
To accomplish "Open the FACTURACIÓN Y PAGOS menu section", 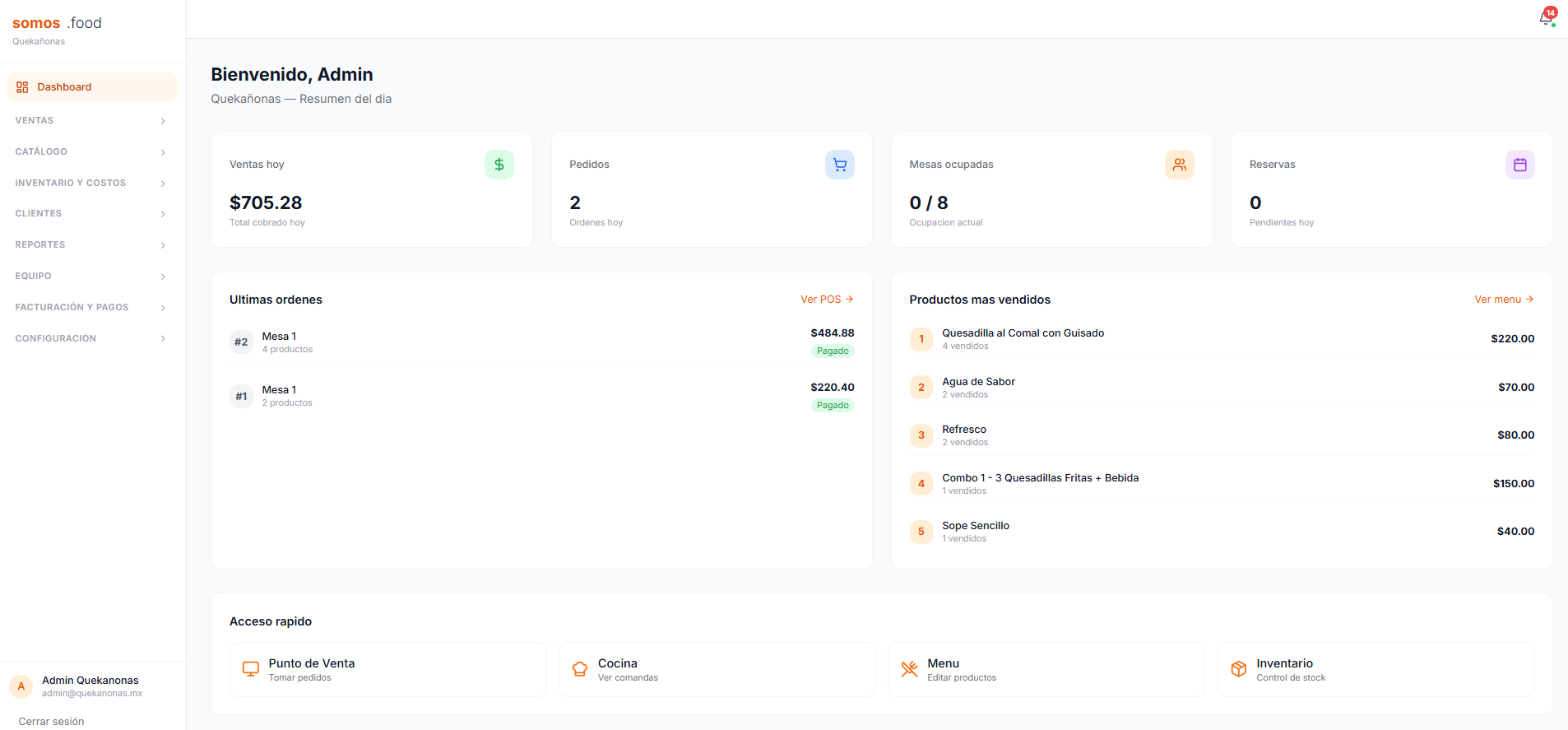I will (91, 308).
